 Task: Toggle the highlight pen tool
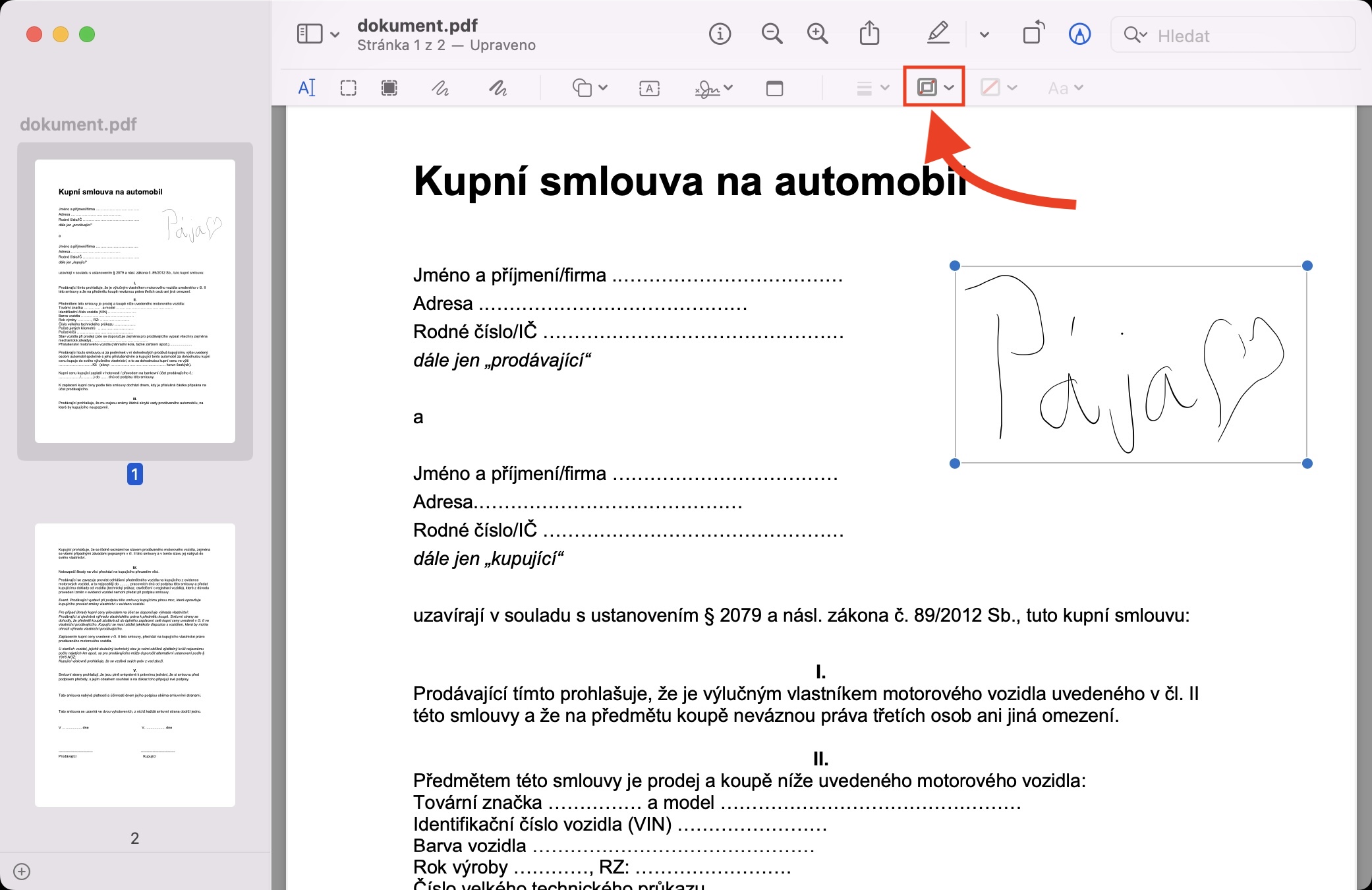coord(938,34)
